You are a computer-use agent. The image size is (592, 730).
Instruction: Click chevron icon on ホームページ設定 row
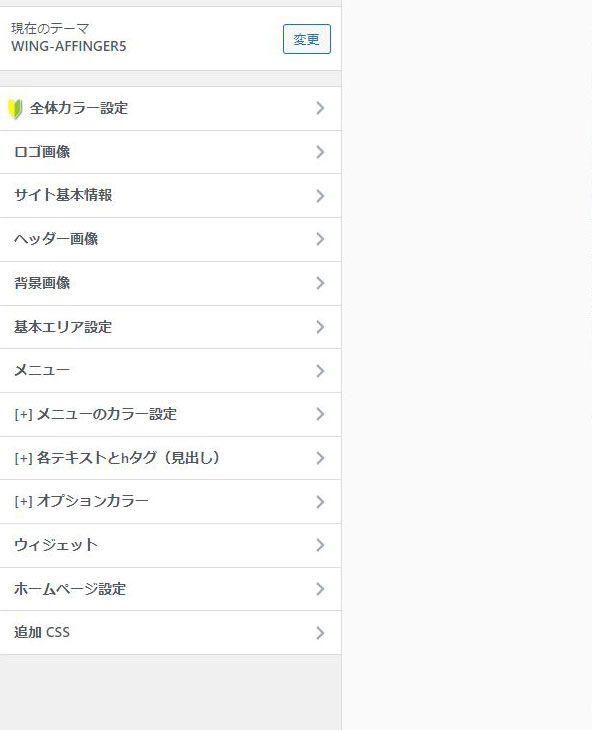[x=320, y=589]
